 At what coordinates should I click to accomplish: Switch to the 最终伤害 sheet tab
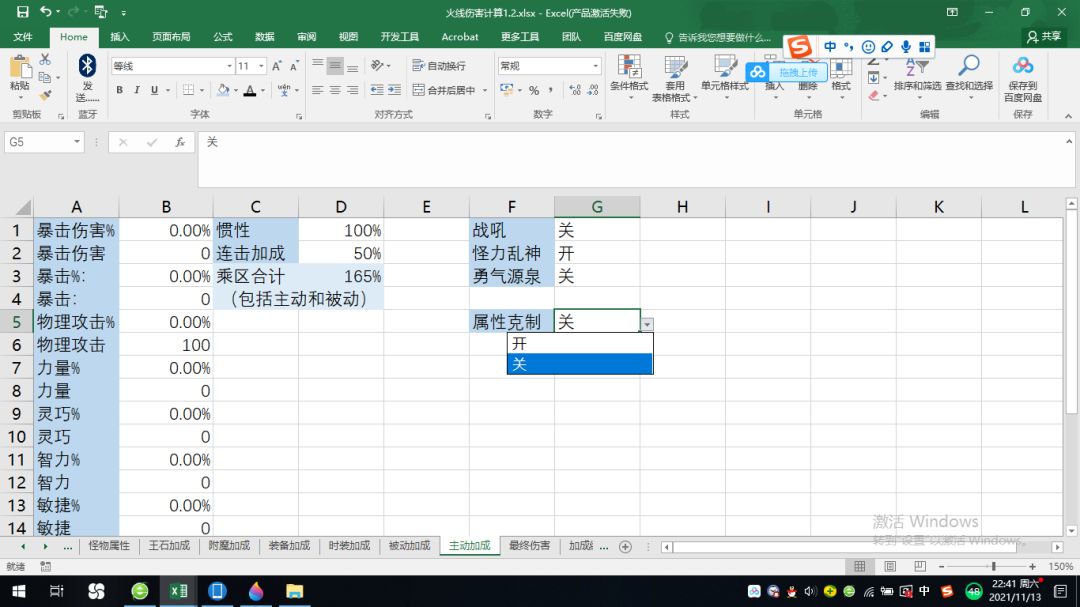(x=529, y=546)
